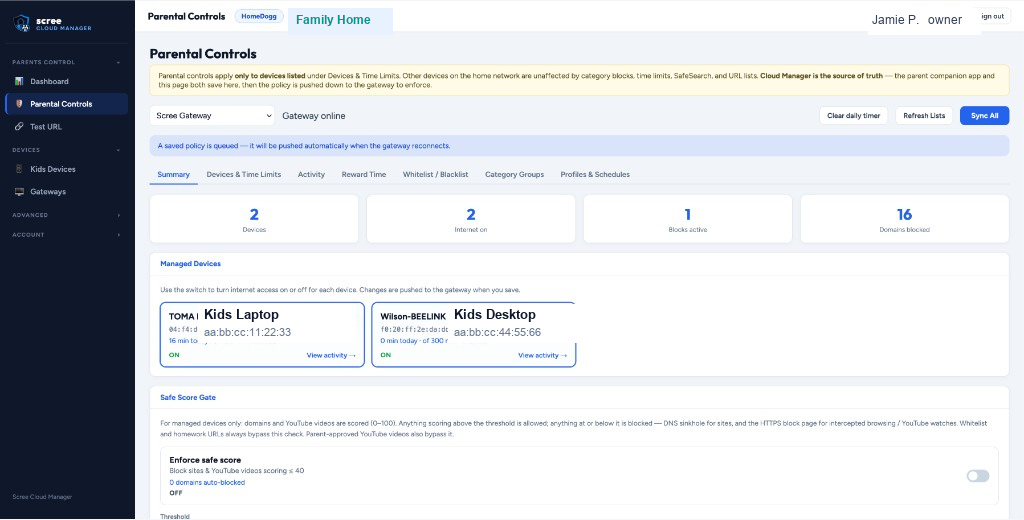Click the Kids Devices lock icon
The width and height of the screenshot is (1024, 520).
(19, 169)
